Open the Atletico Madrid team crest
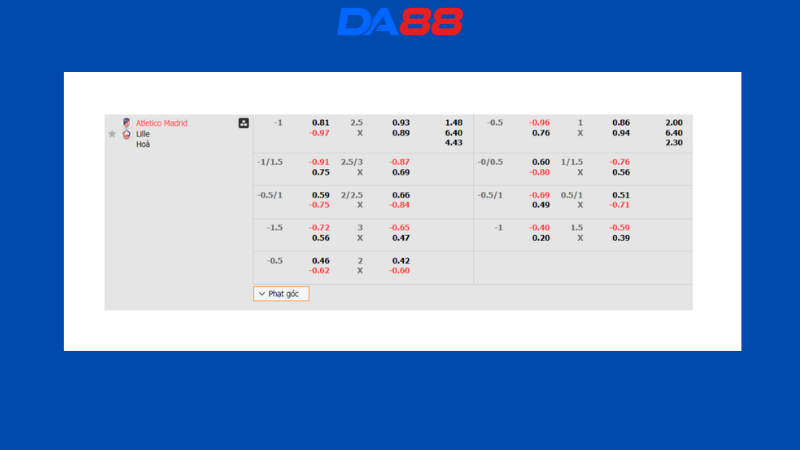Image resolution: width=800 pixels, height=450 pixels. [x=127, y=123]
